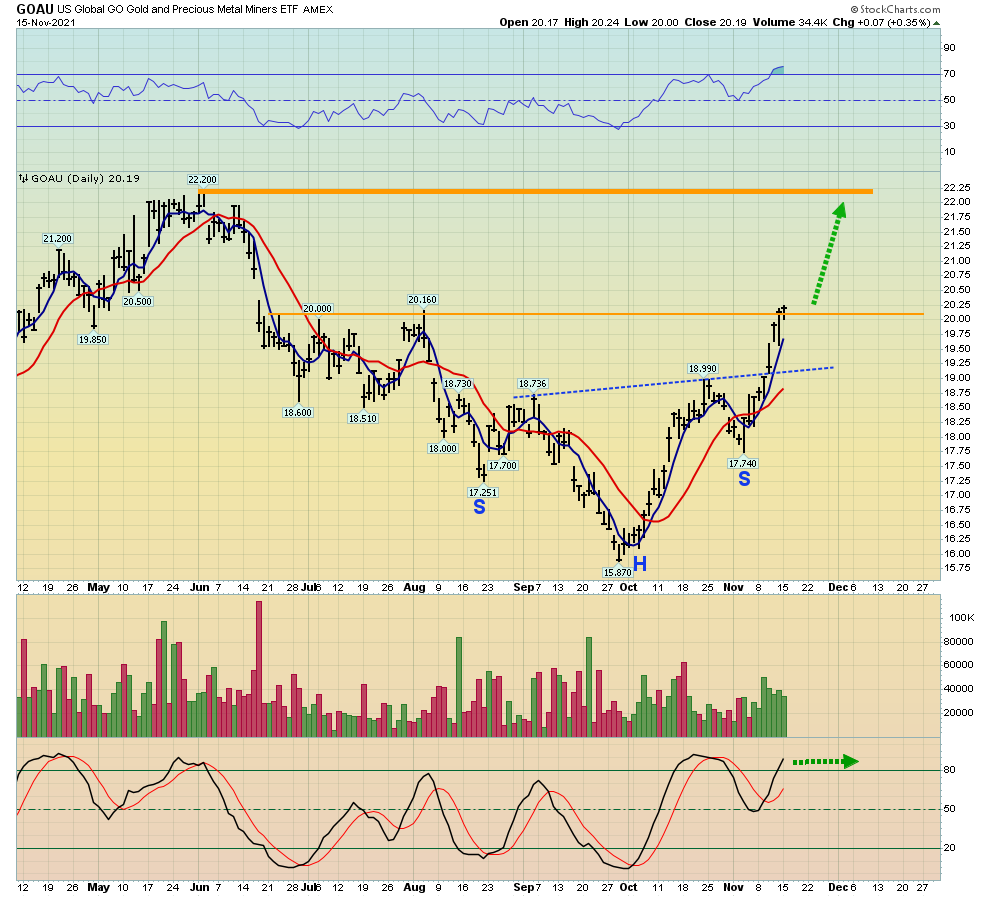Click the Low 20.00 value

[x=651, y=22]
